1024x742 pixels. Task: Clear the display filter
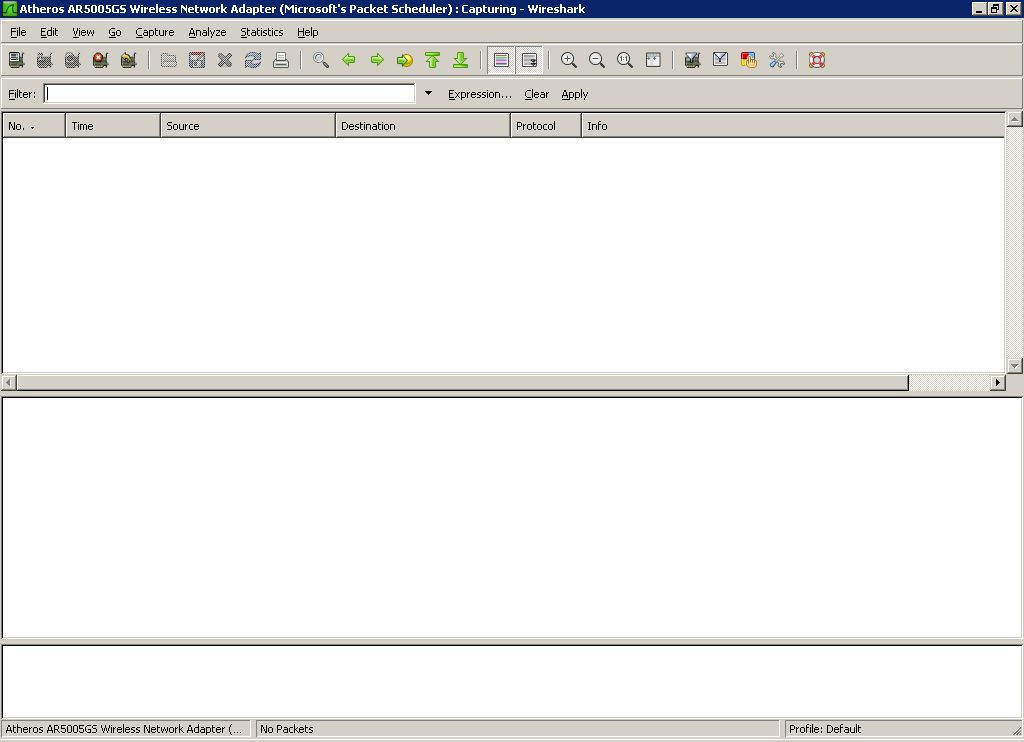(537, 94)
